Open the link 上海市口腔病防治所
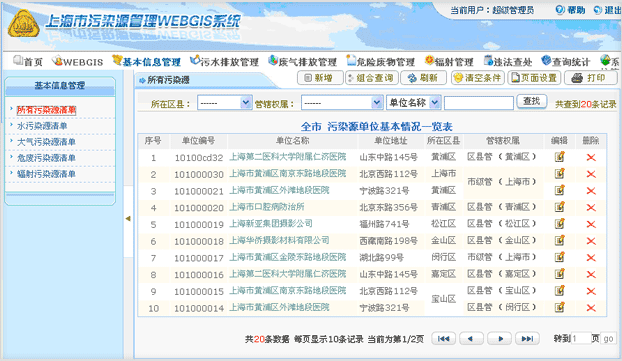Image resolution: width=622 pixels, height=361 pixels. coord(267,207)
